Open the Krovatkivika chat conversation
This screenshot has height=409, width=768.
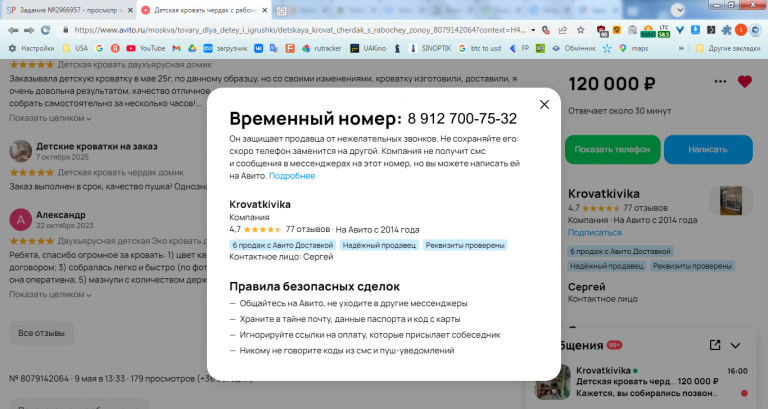[x=642, y=382]
